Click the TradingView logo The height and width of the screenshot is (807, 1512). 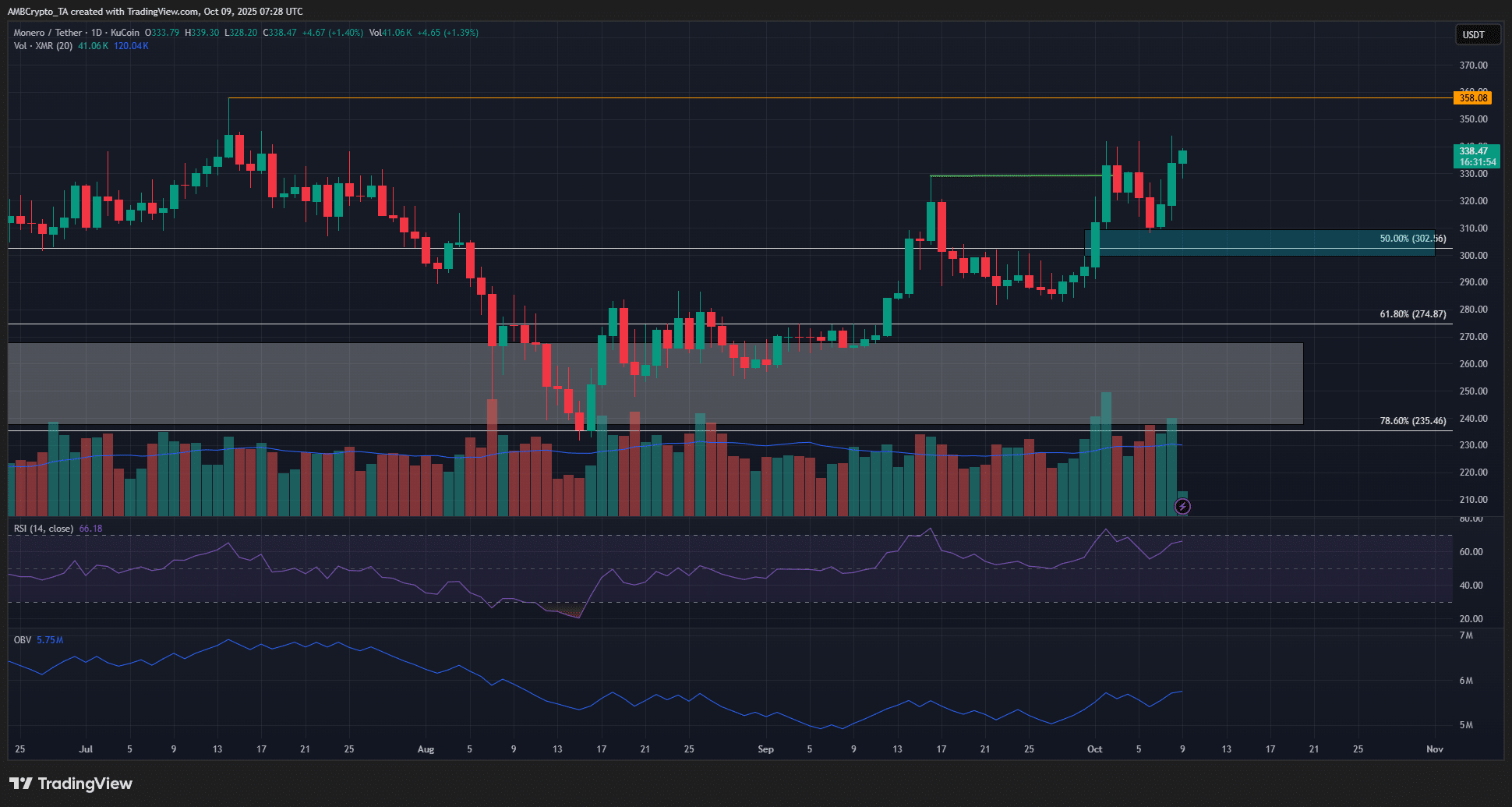pos(71,784)
